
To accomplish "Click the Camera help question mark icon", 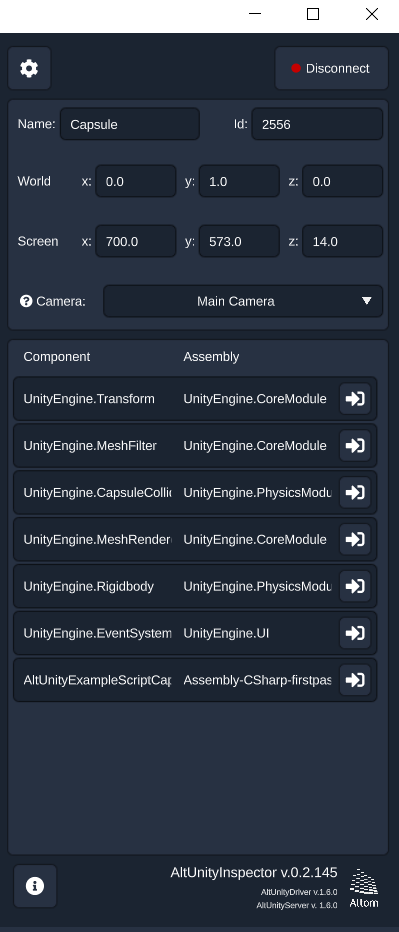I will 26,301.
